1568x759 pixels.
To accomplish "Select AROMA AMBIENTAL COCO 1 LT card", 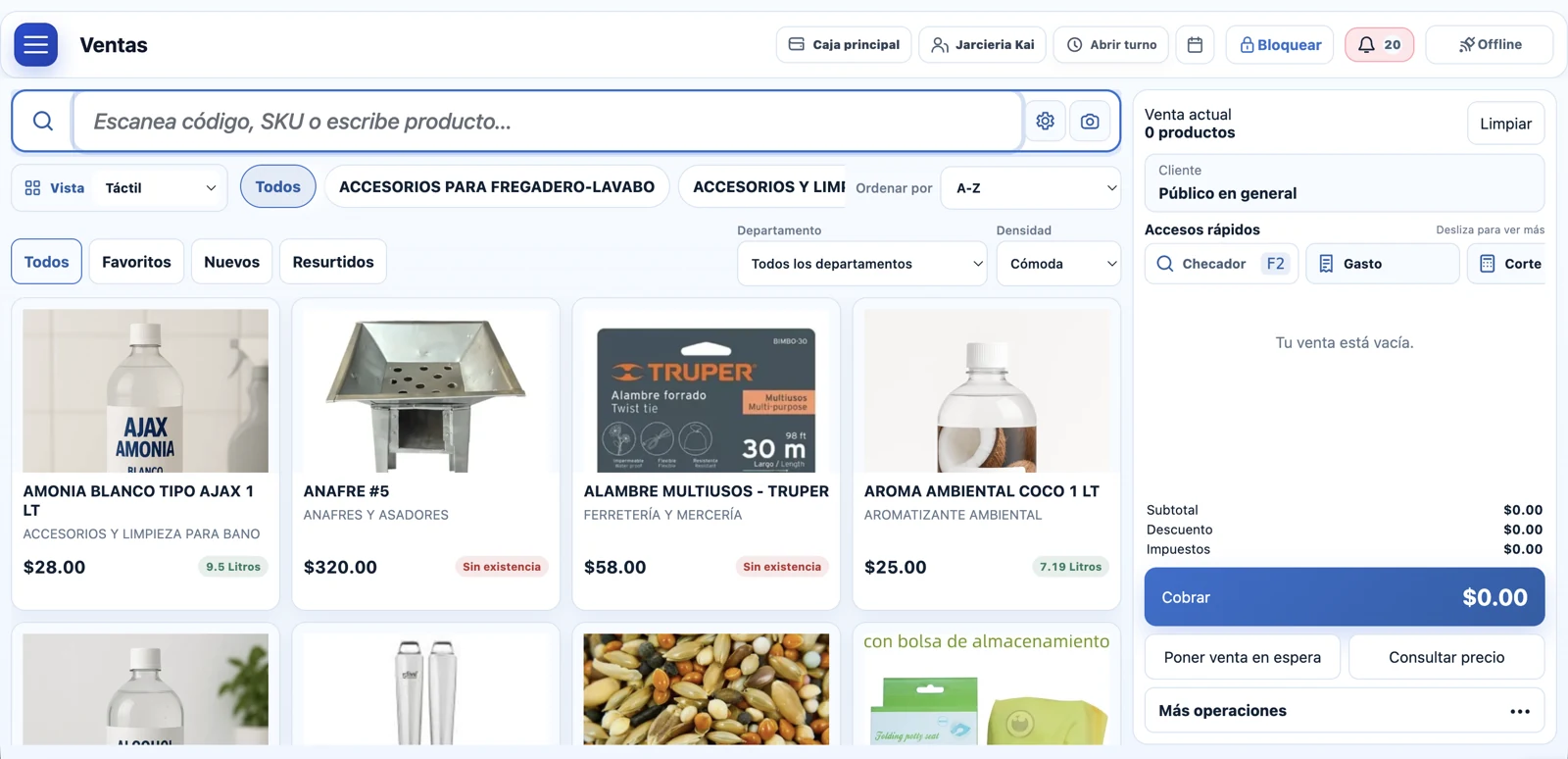I will (986, 454).
